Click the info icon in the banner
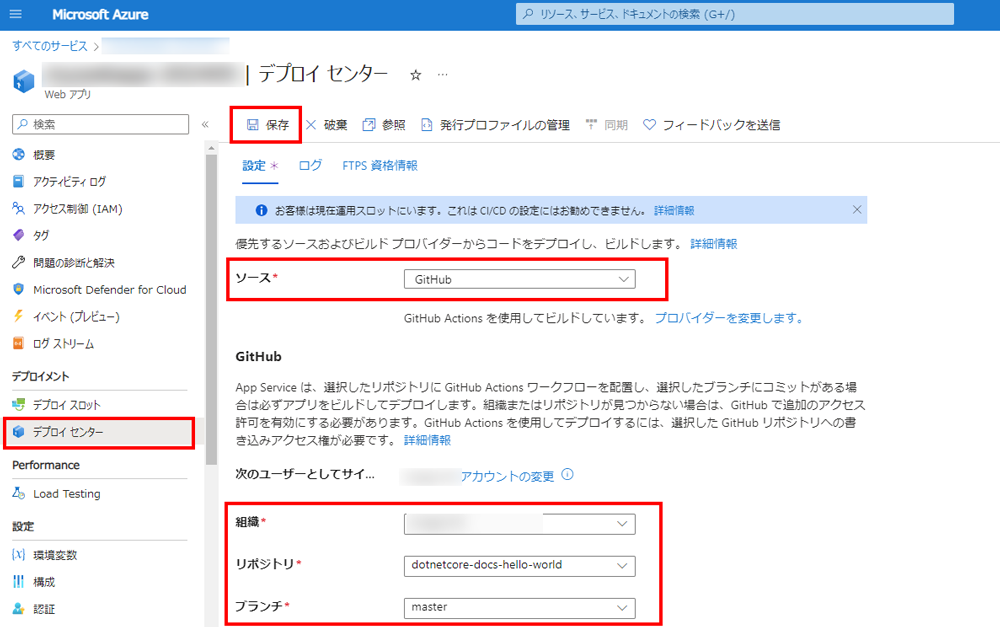Image resolution: width=1000 pixels, height=627 pixels. coord(261,210)
